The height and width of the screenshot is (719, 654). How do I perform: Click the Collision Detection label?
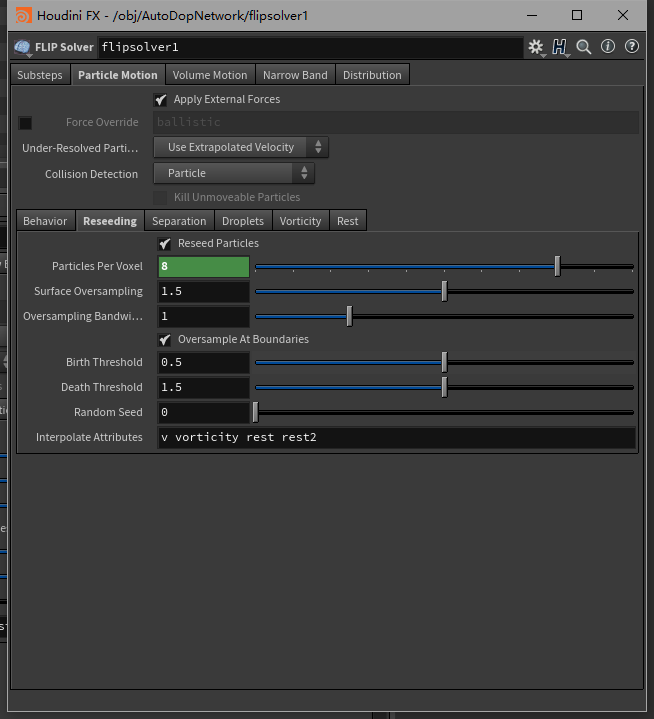pos(91,174)
